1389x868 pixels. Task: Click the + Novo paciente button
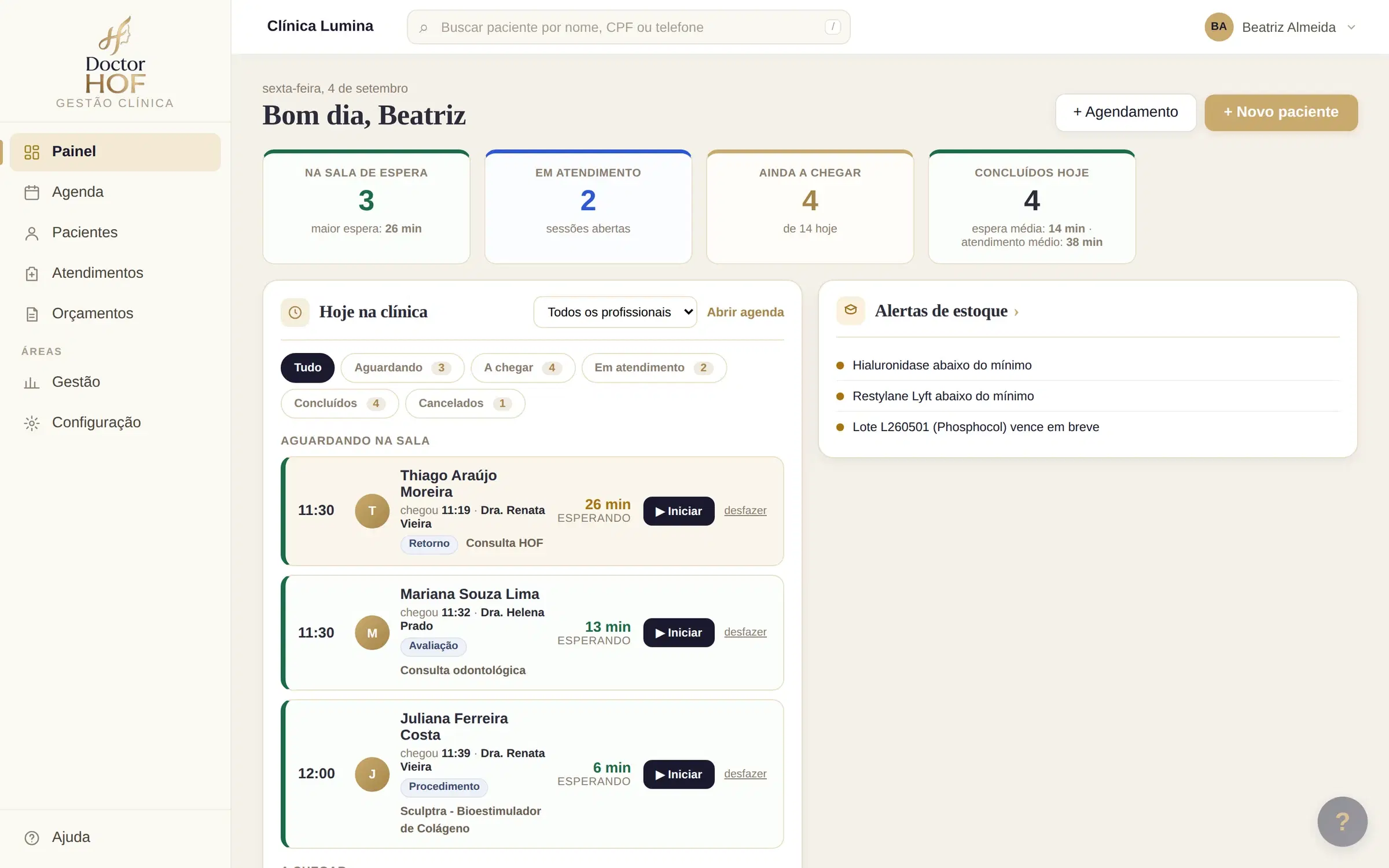(x=1281, y=112)
